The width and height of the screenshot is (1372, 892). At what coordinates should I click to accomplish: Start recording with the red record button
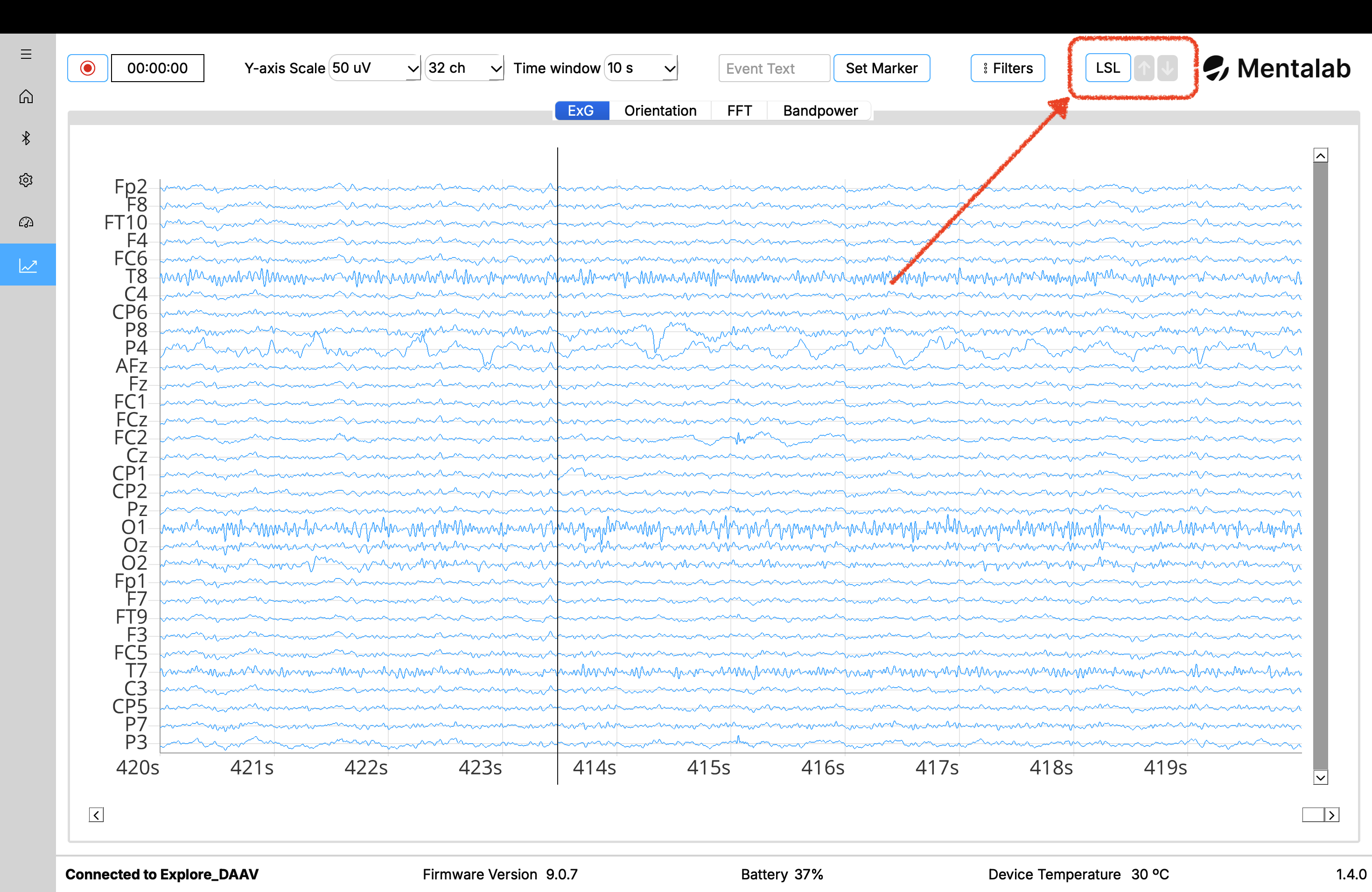pyautogui.click(x=88, y=69)
